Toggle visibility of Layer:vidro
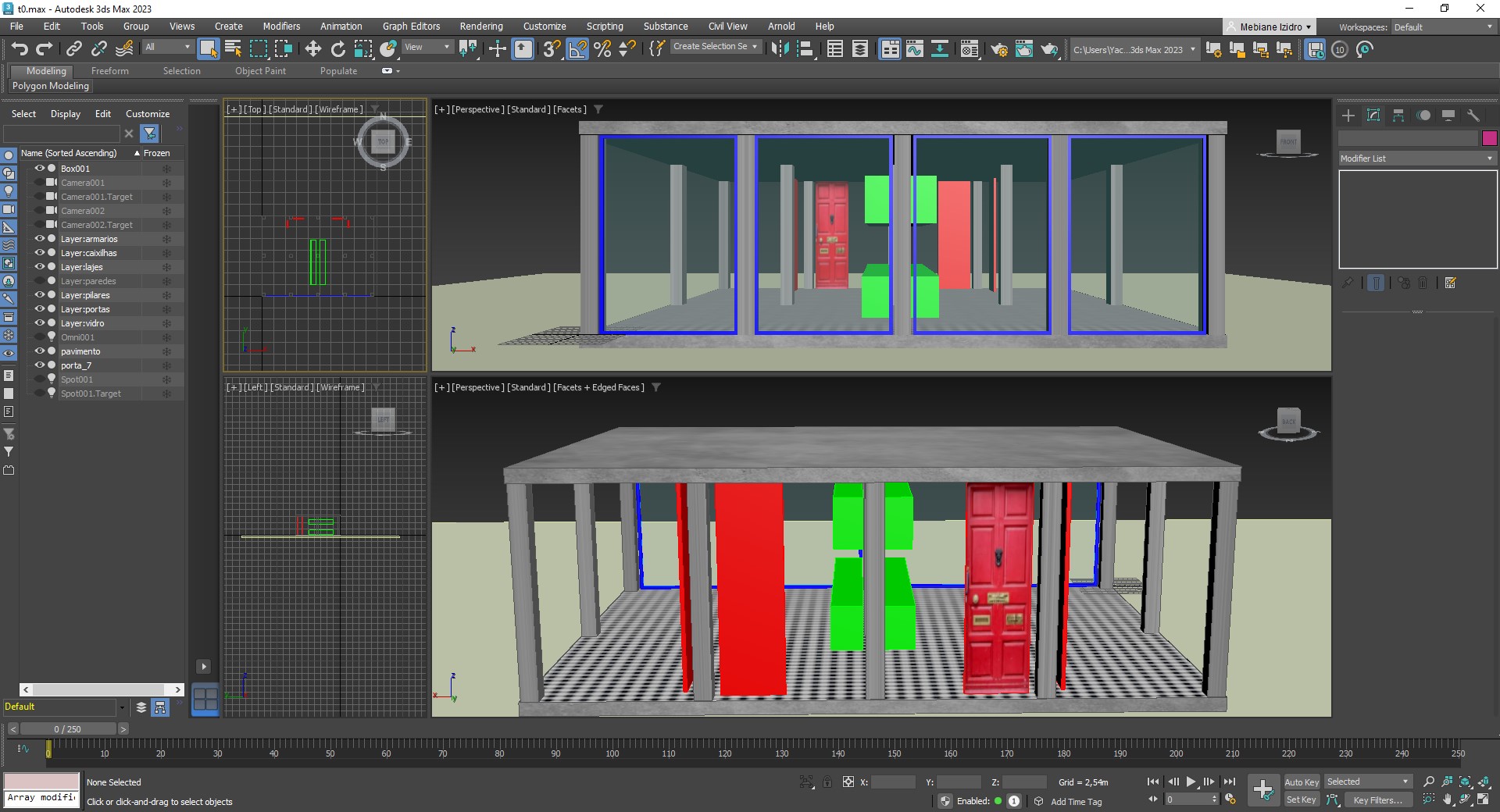Screen dimensions: 1500x812 (39, 323)
